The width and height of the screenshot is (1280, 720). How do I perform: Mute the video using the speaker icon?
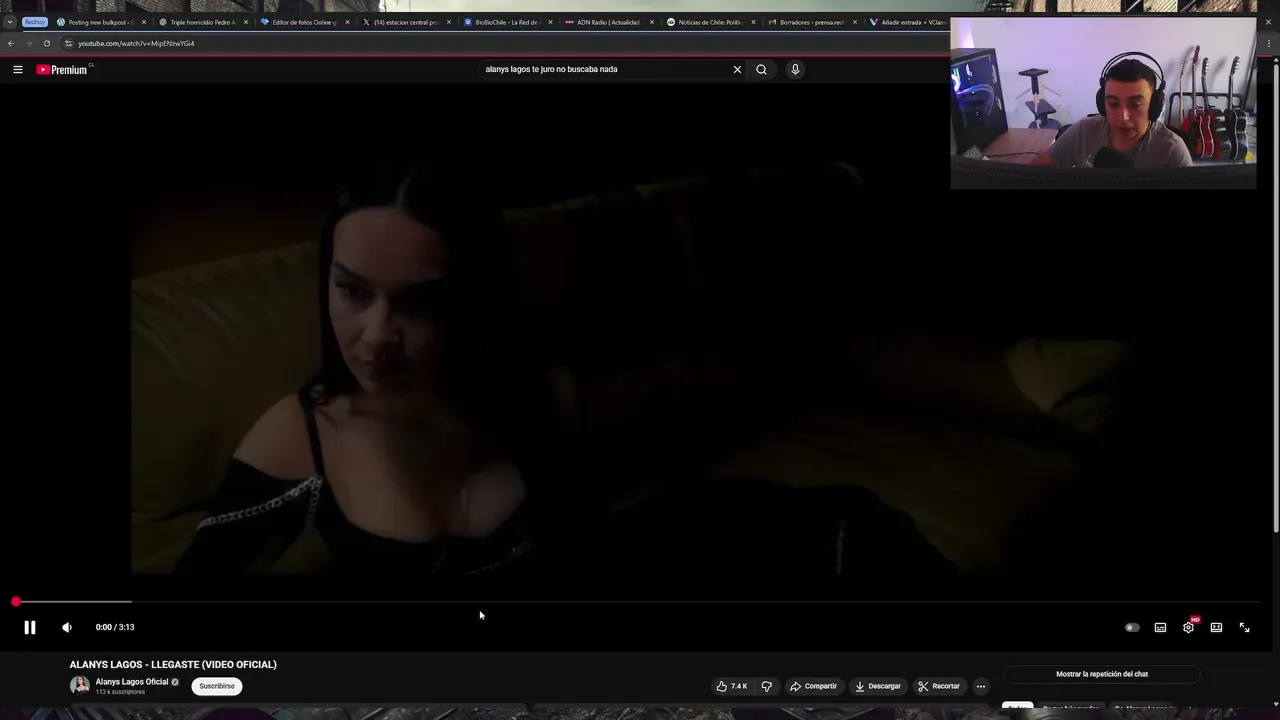tap(67, 627)
